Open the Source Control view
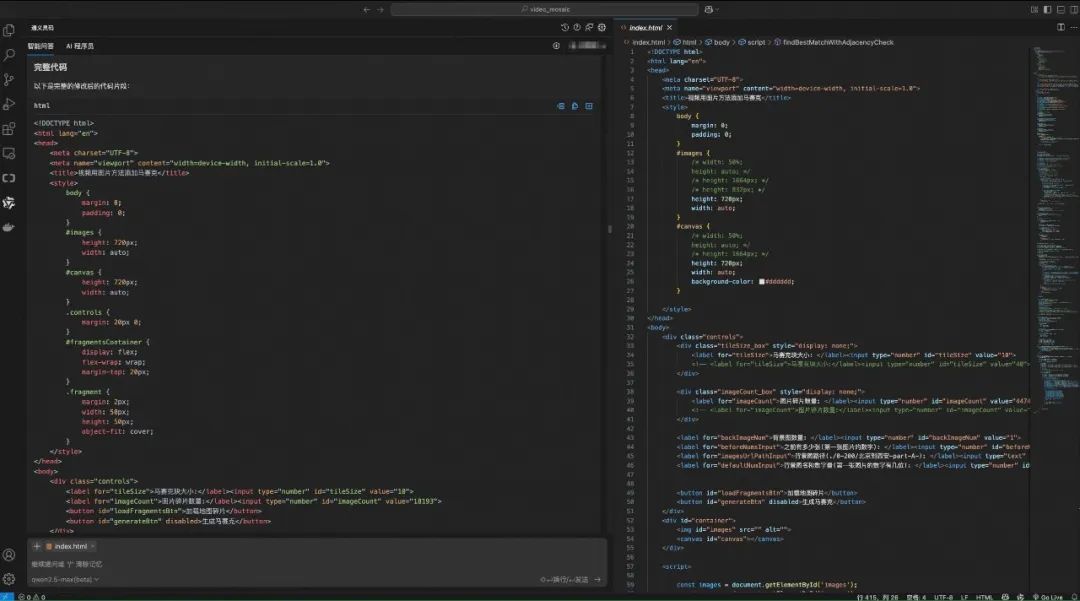 point(9,79)
